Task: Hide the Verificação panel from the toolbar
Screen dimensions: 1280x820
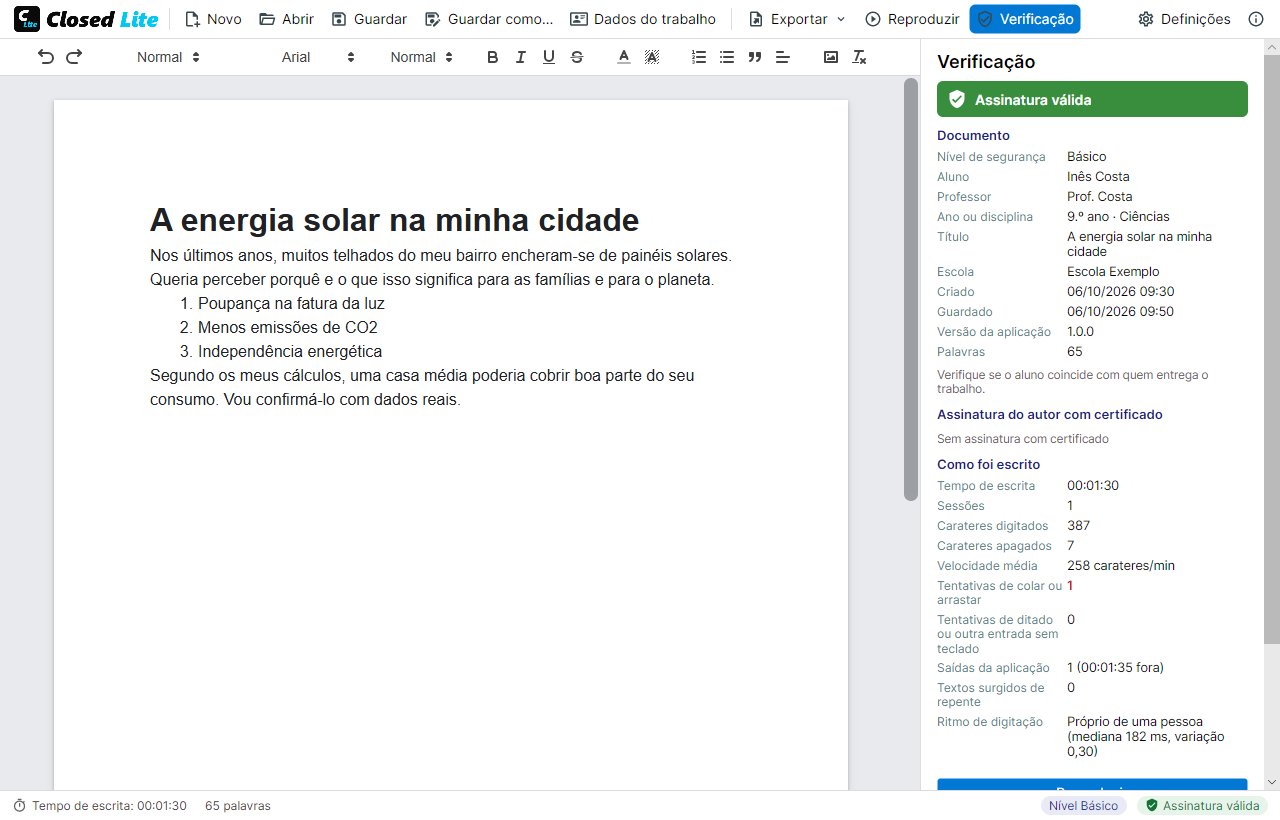Action: (1025, 19)
